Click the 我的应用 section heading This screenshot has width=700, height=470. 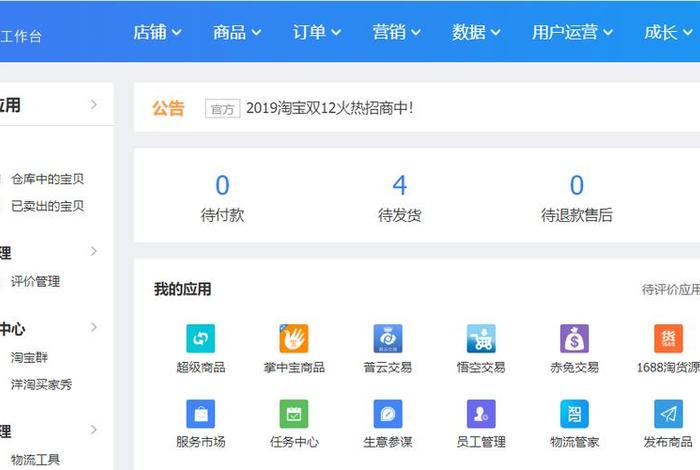click(x=183, y=289)
